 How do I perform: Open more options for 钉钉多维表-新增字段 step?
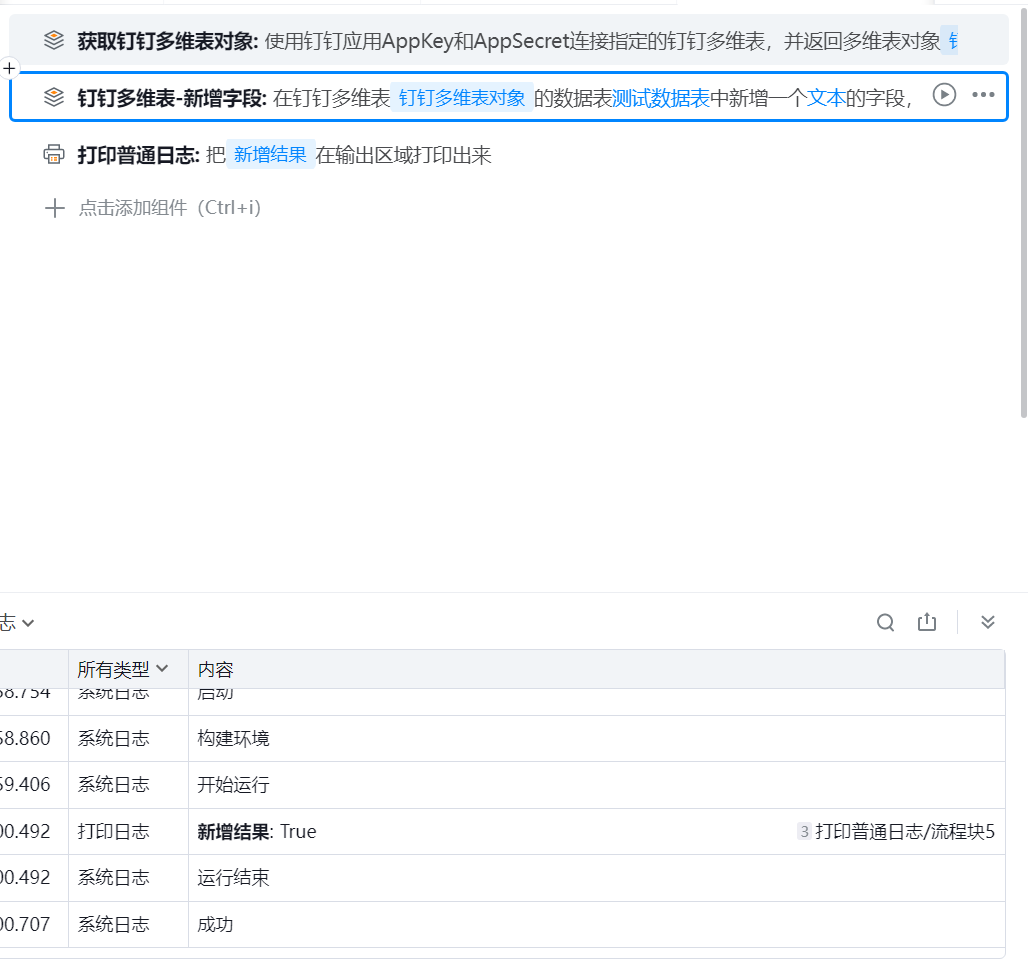tap(983, 95)
